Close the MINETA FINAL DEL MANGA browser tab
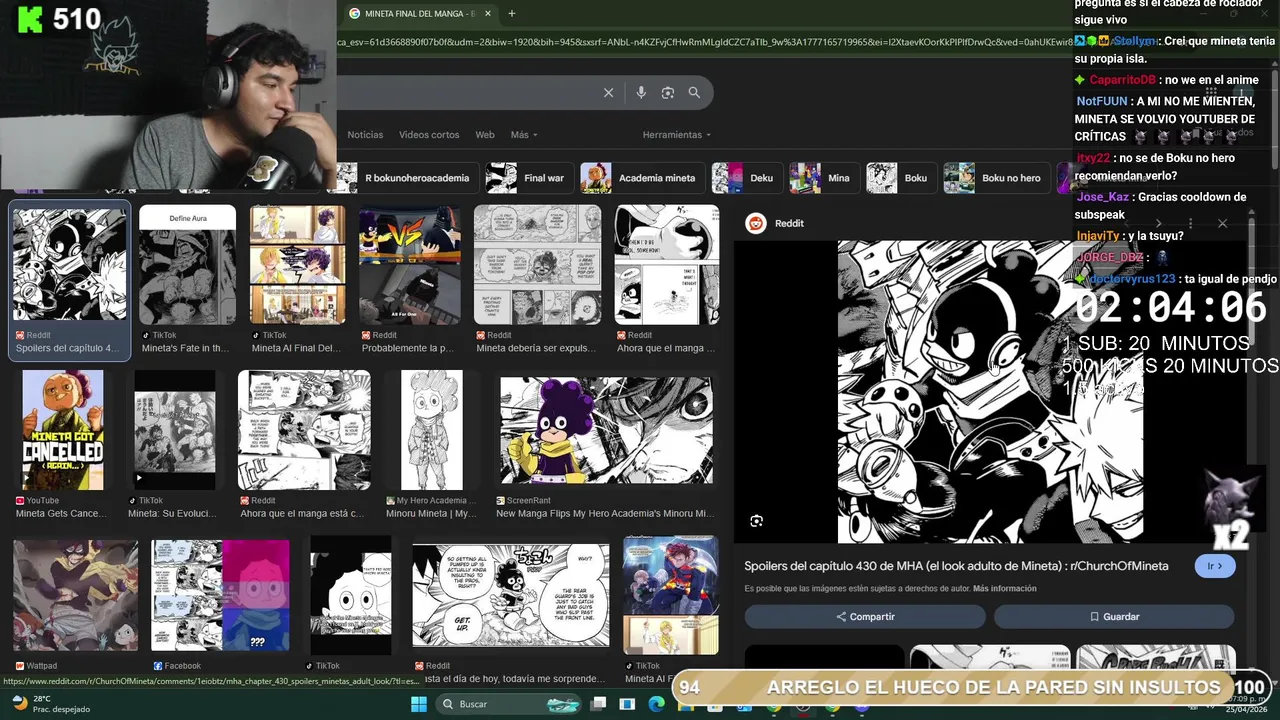This screenshot has height=720, width=1280. pos(488,13)
